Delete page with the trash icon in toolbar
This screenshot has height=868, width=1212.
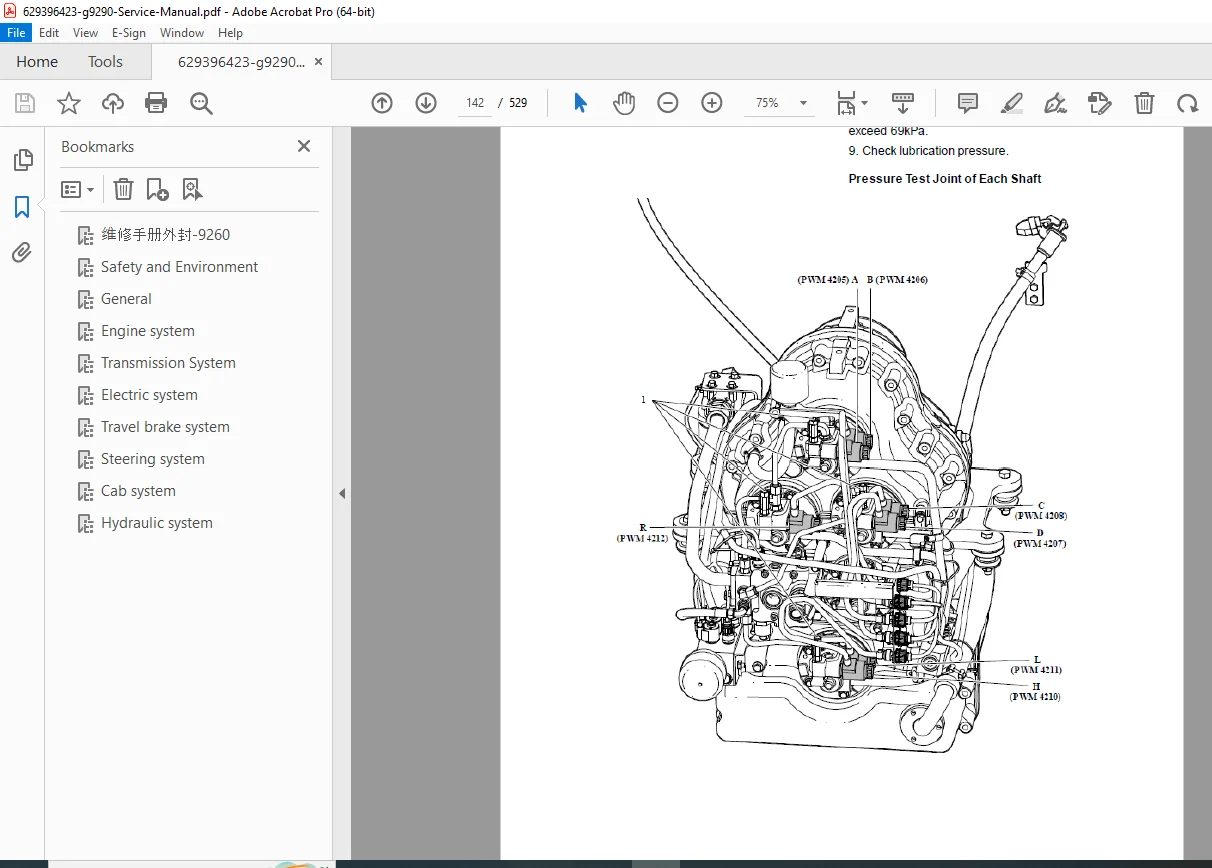pyautogui.click(x=1144, y=103)
